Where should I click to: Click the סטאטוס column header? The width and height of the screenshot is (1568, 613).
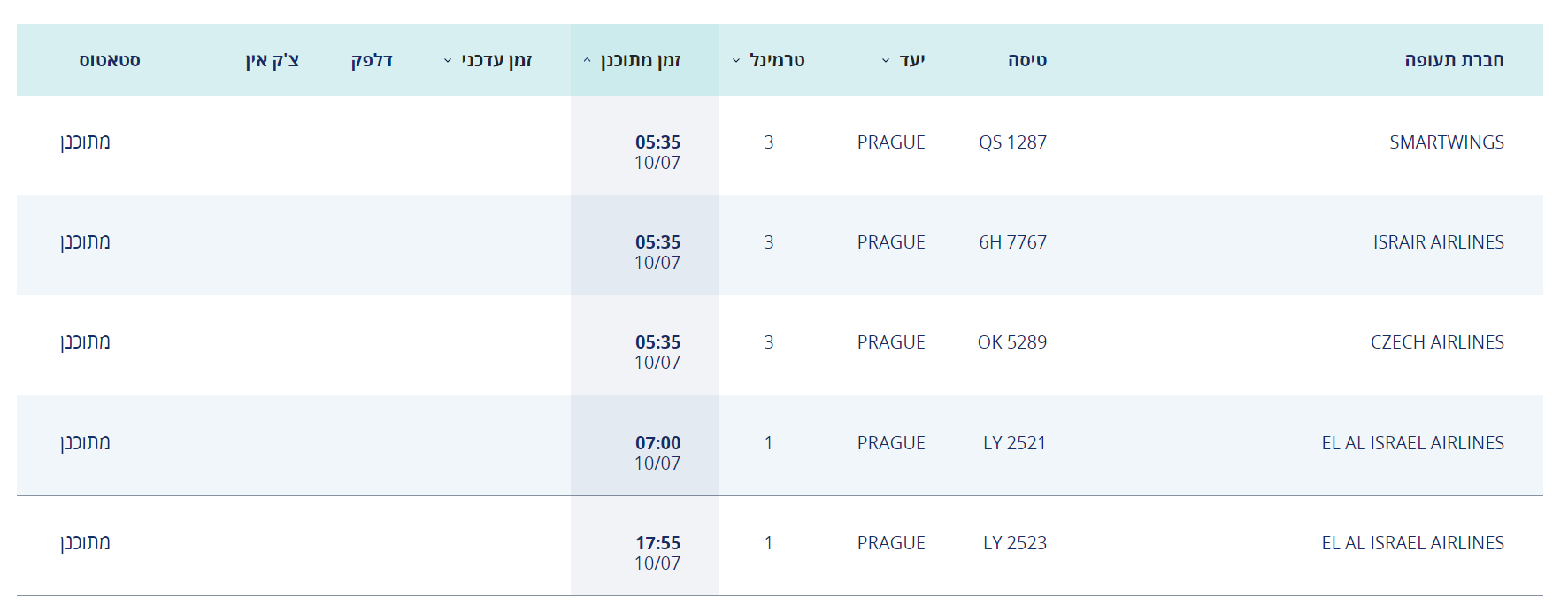coord(111,60)
